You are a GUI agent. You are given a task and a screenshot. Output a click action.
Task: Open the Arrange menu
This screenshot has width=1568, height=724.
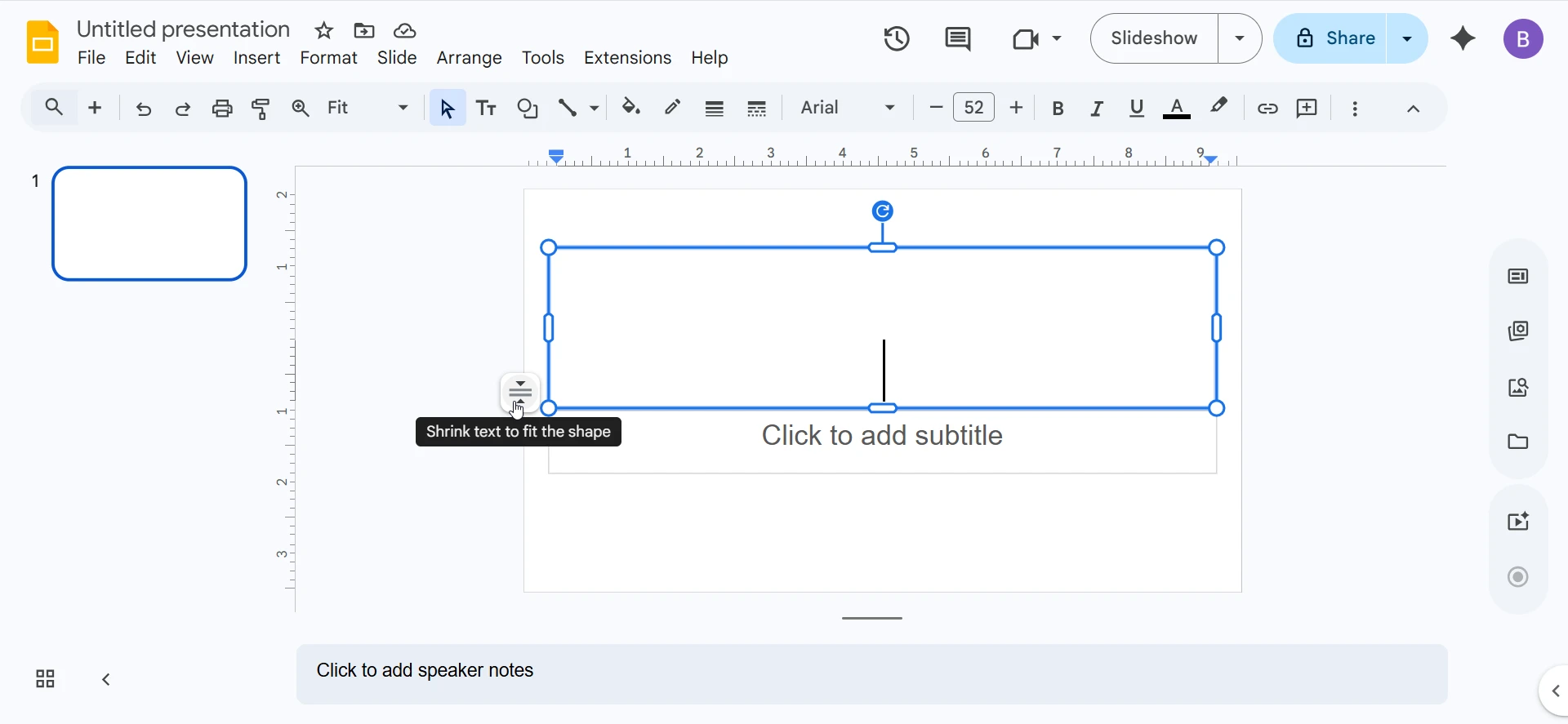469,58
